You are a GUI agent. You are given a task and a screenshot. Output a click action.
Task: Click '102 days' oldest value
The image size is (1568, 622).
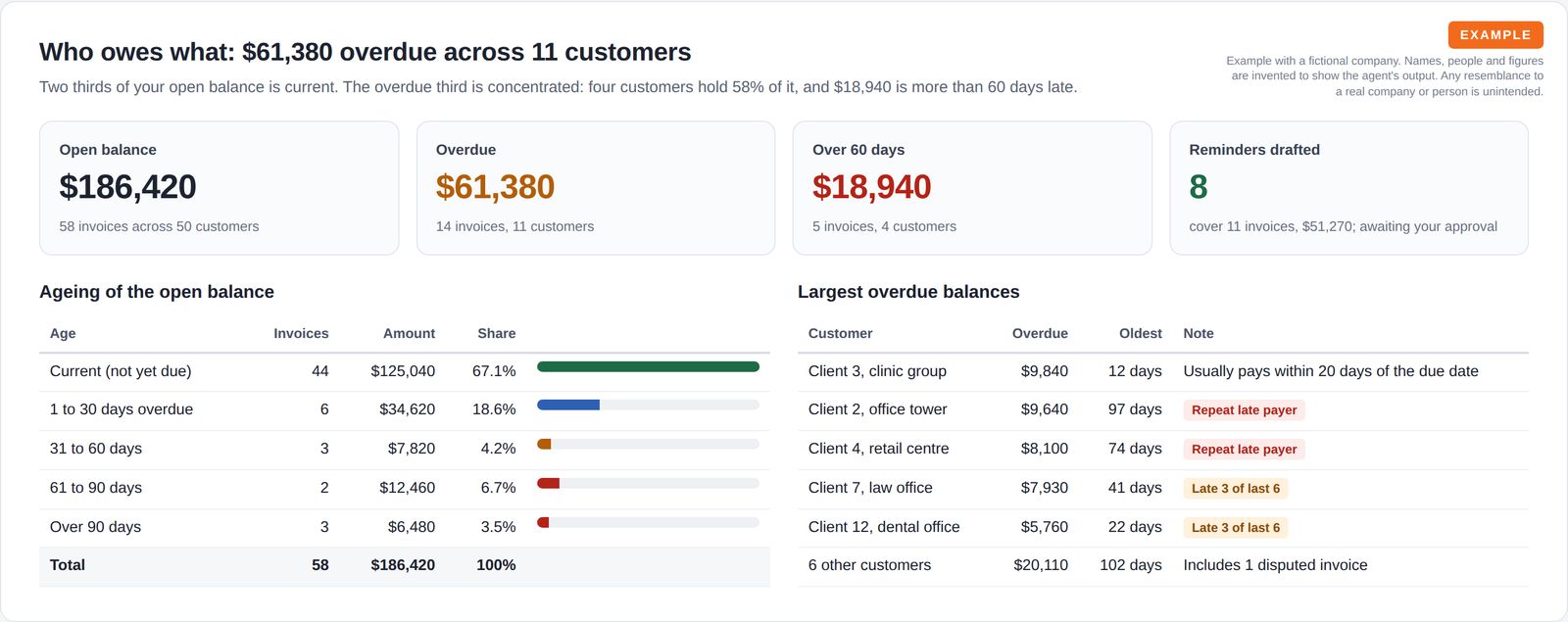point(1131,565)
